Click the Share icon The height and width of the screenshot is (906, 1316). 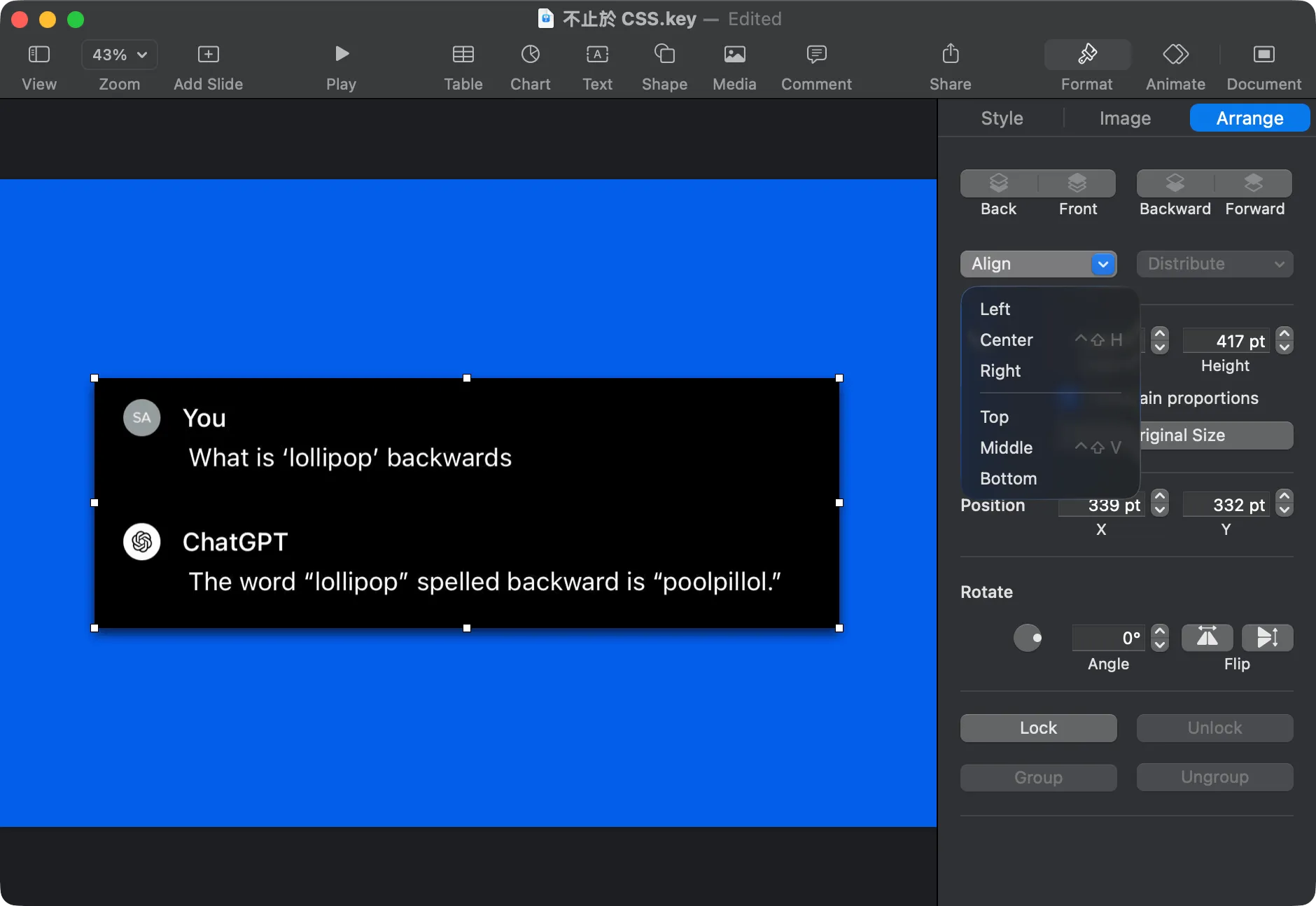[x=950, y=55]
